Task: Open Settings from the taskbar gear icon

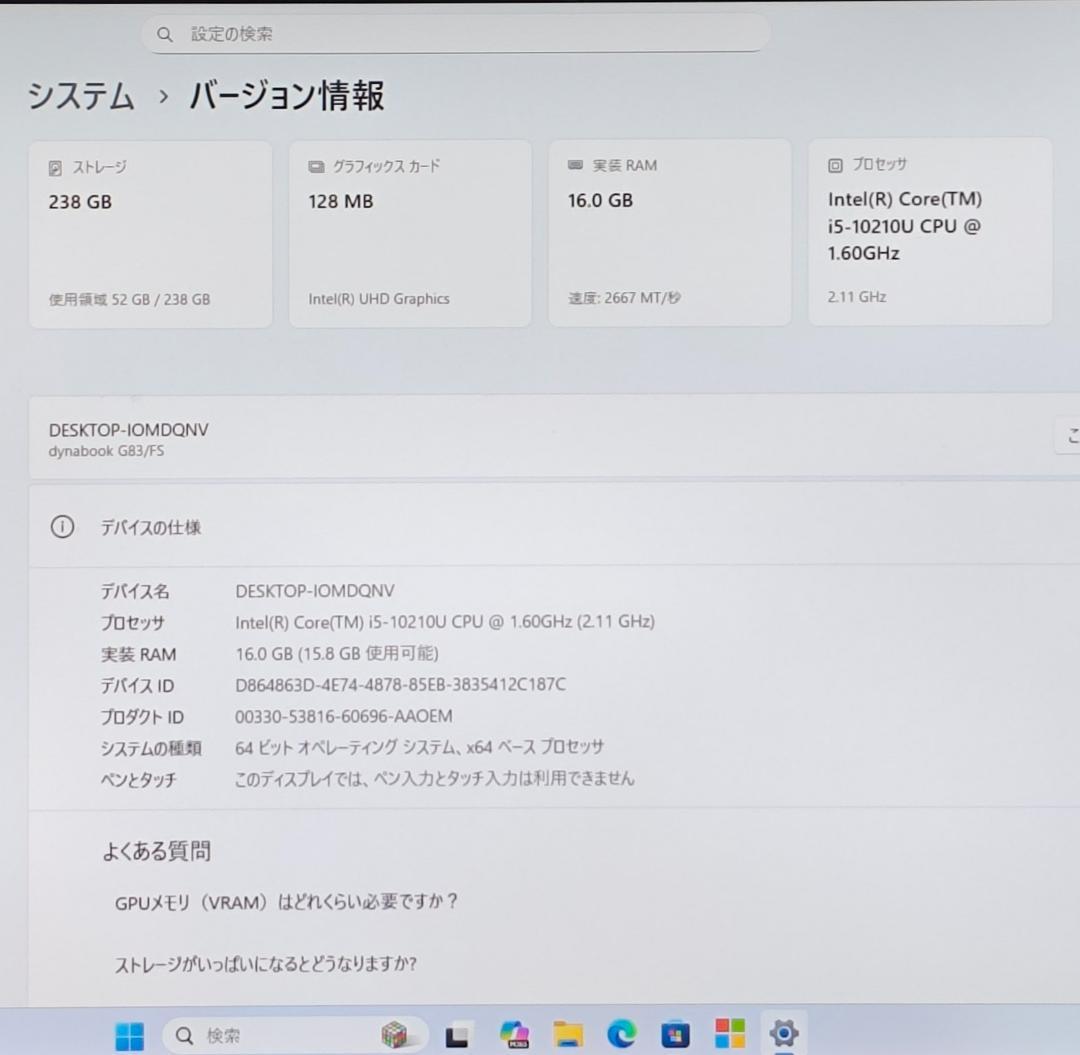Action: pos(784,1035)
